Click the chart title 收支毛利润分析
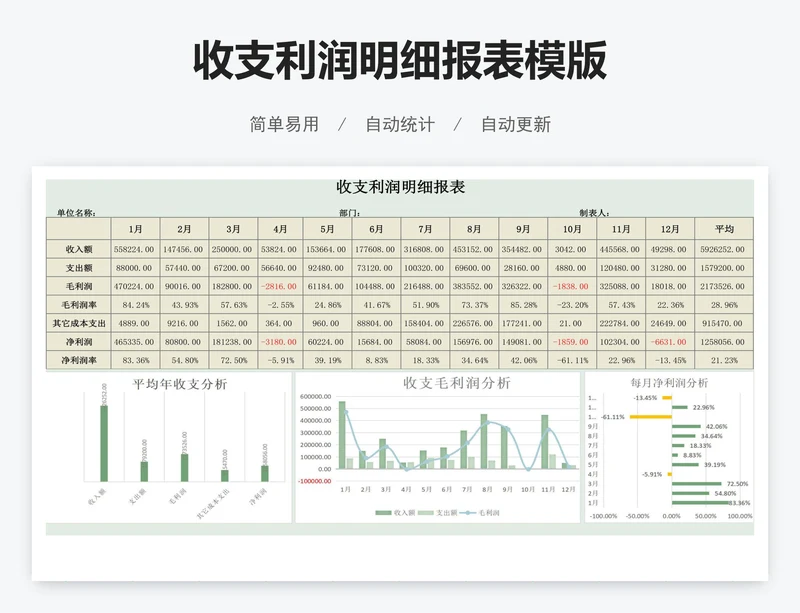800x613 pixels. [457, 383]
